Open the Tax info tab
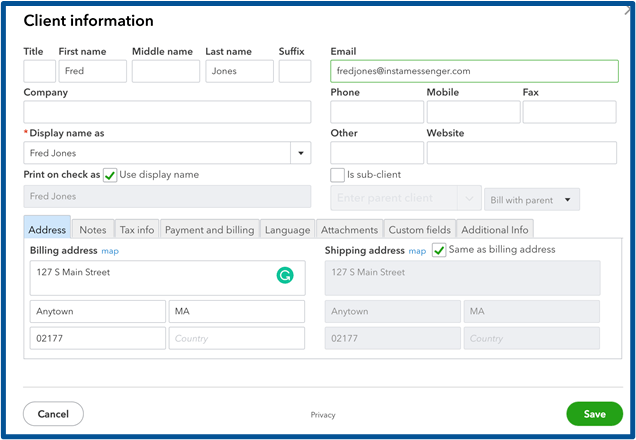Image resolution: width=636 pixels, height=440 pixels. 137,229
